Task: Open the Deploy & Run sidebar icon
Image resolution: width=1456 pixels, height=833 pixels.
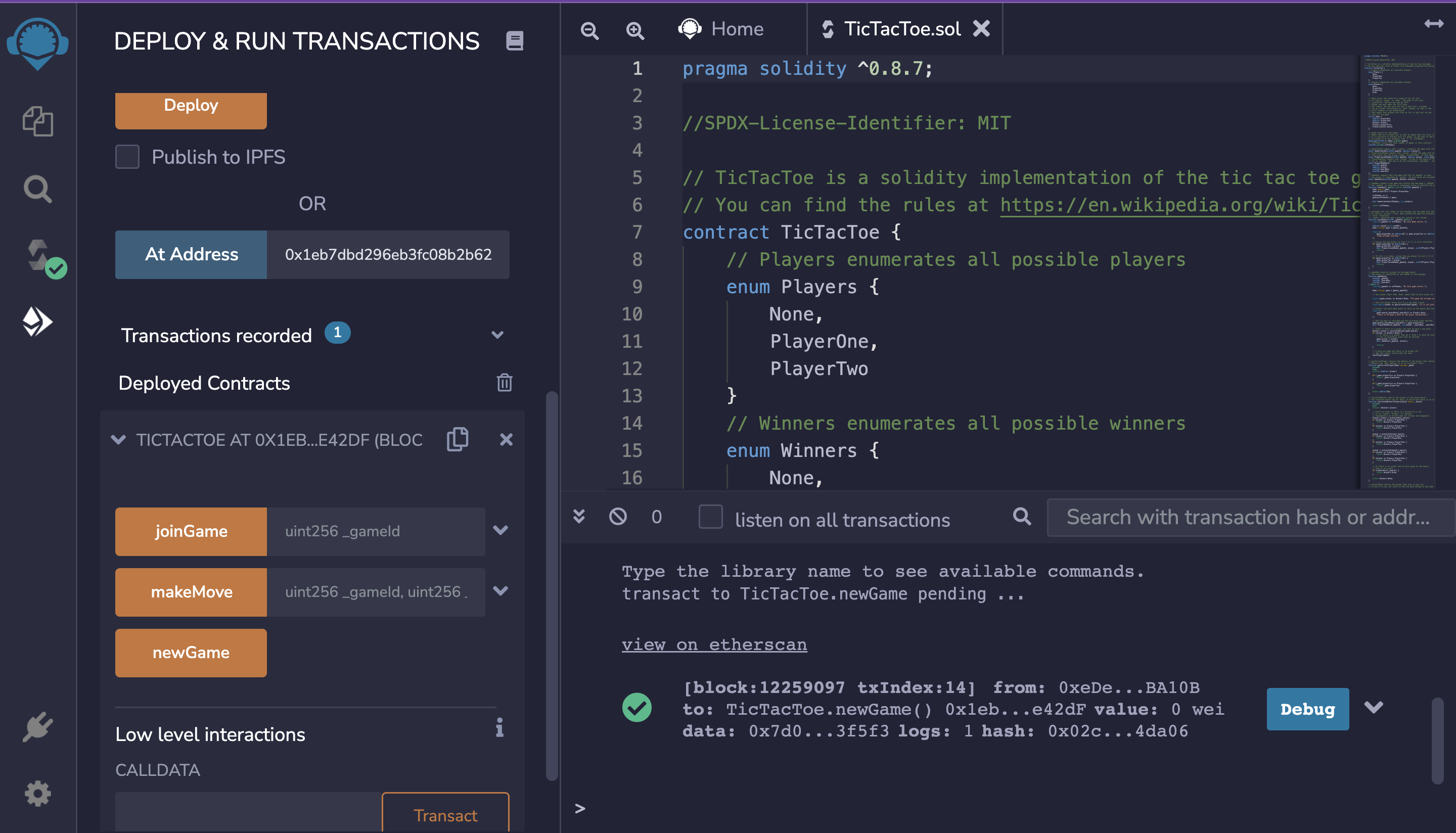Action: tap(38, 321)
